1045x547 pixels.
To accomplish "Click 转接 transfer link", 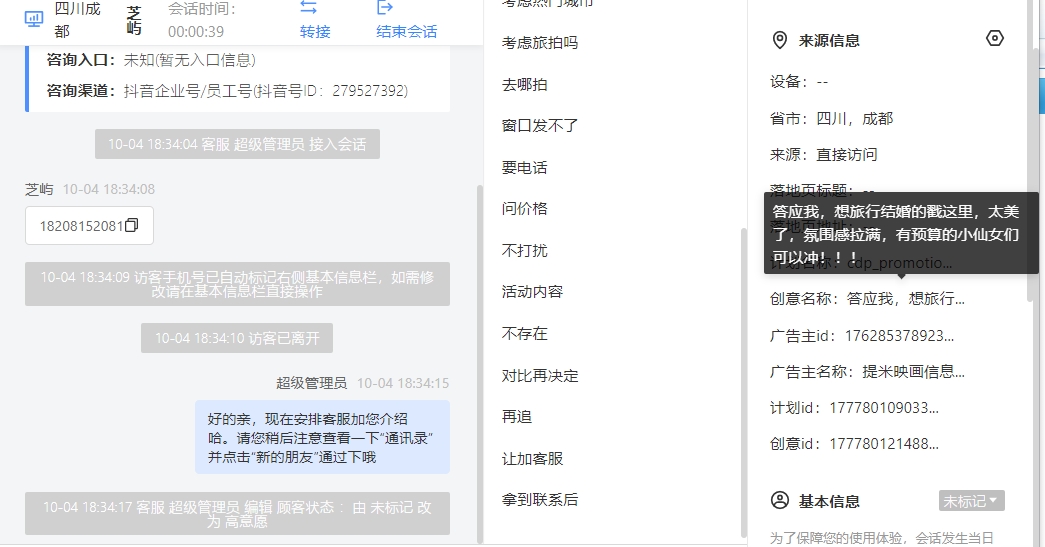I will coord(315,31).
